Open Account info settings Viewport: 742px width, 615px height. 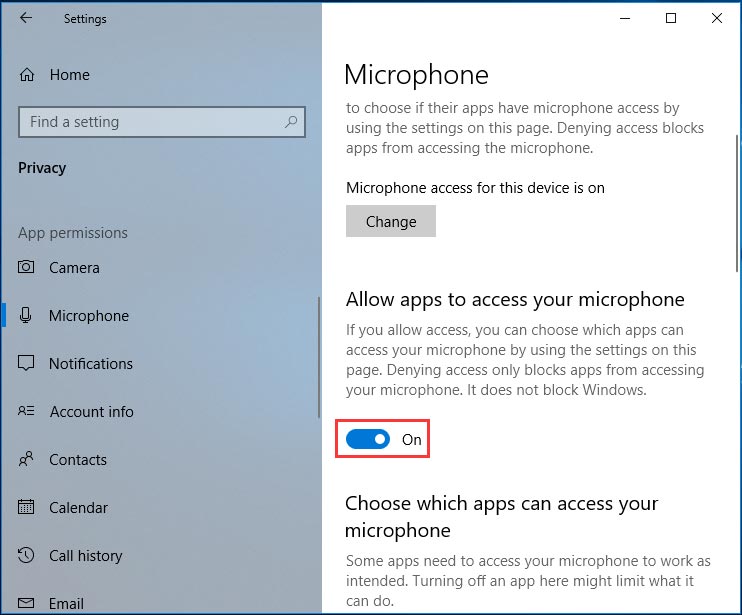[x=92, y=412]
